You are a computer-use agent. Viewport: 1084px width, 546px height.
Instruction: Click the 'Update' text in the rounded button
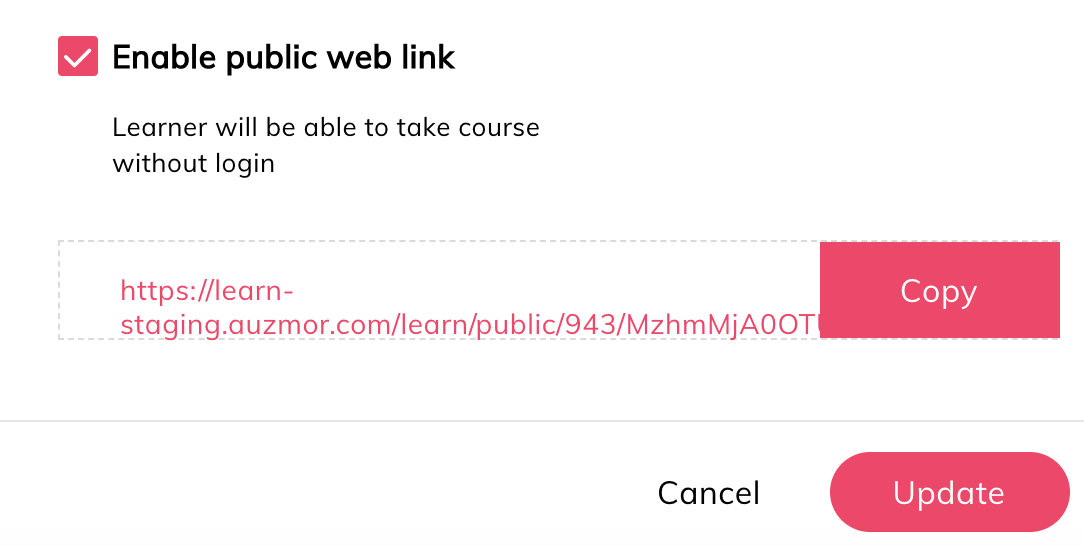tap(948, 493)
